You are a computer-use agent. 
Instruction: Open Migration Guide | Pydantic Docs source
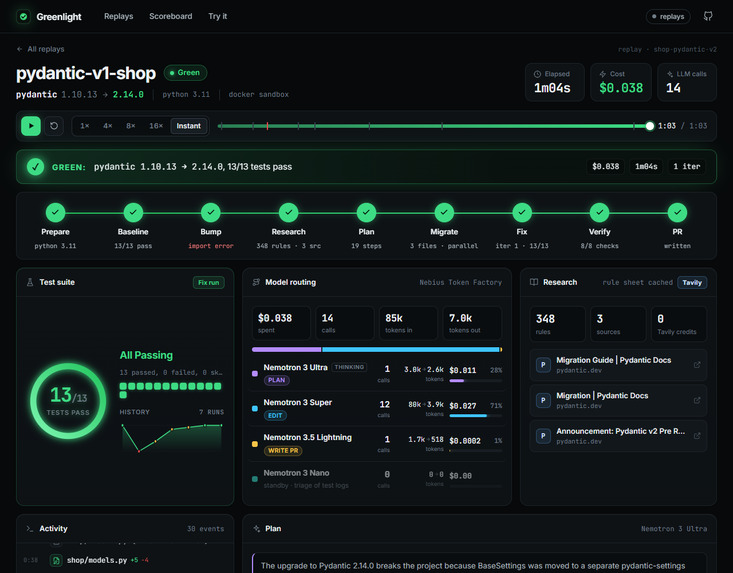pos(618,365)
